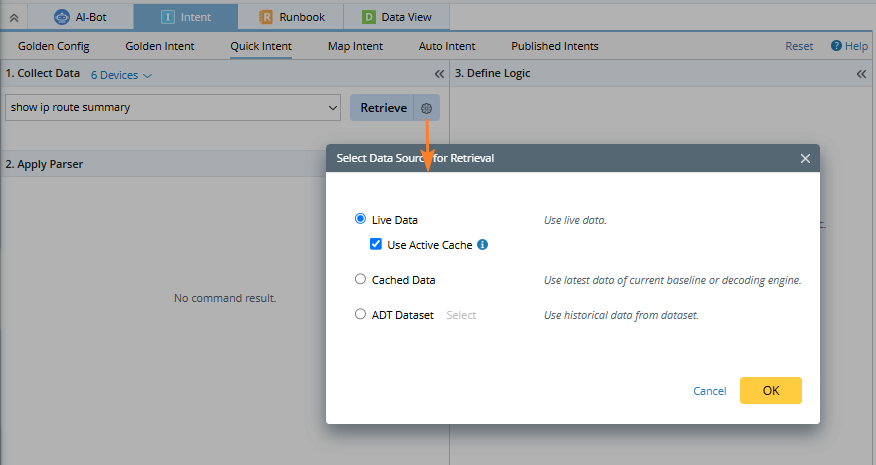Select the ADT Dataset radio option
Viewport: 876px width, 465px height.
click(x=361, y=314)
